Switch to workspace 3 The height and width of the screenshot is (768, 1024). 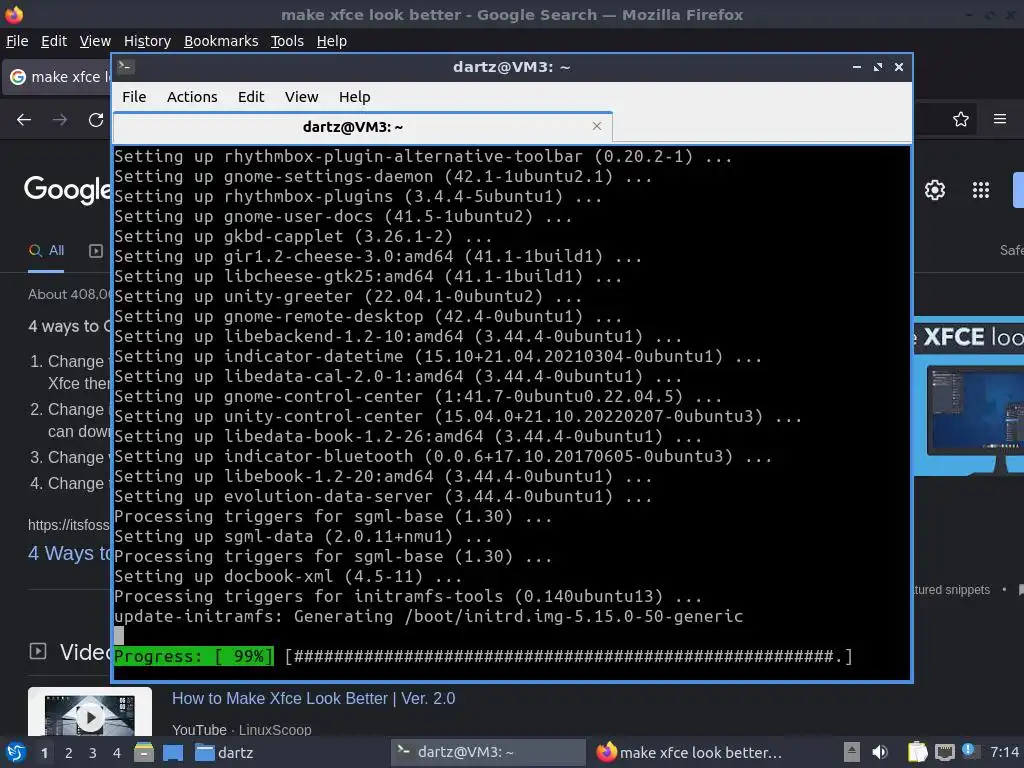point(93,753)
